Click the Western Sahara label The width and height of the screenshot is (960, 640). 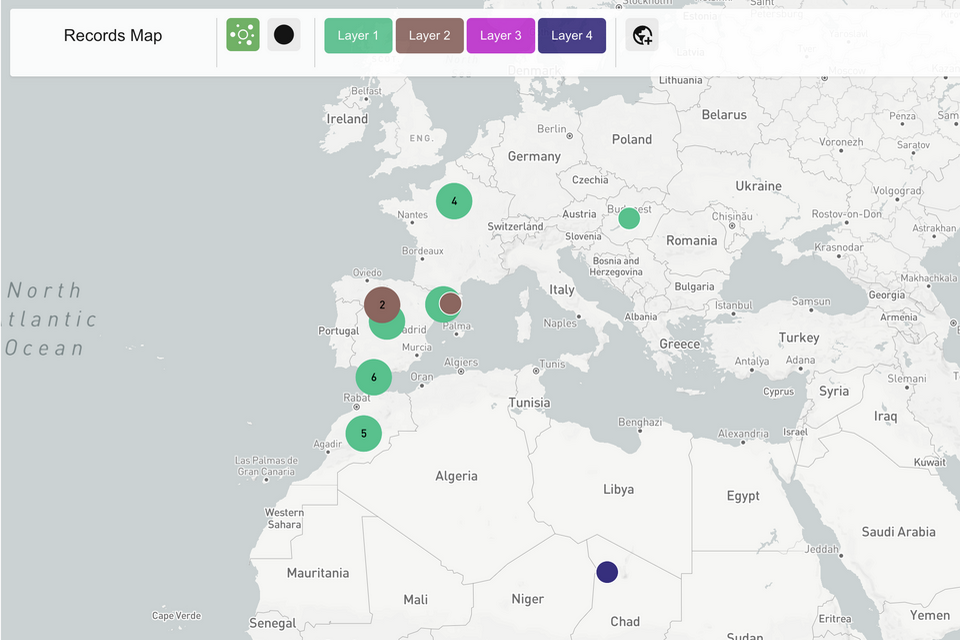coord(284,518)
